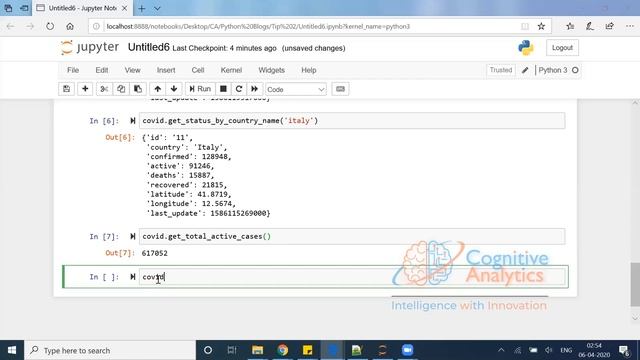Insert a cell below with the plus icon
640x360 pixels.
coord(85,89)
